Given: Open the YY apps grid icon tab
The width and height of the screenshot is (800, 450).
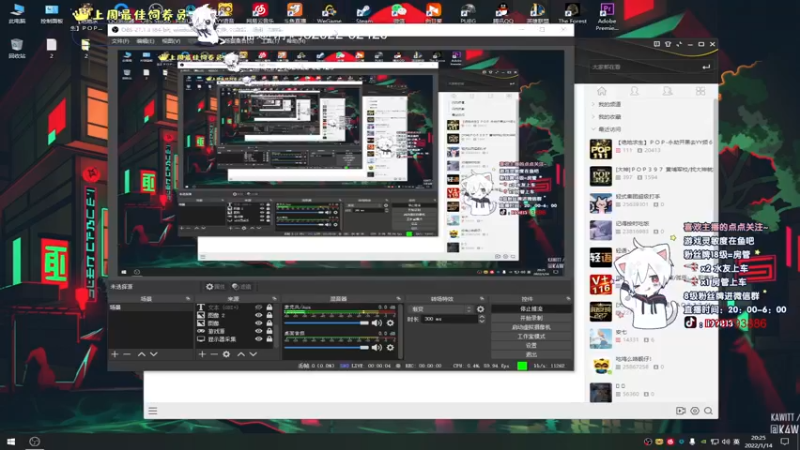Looking at the screenshot, I should [x=701, y=91].
